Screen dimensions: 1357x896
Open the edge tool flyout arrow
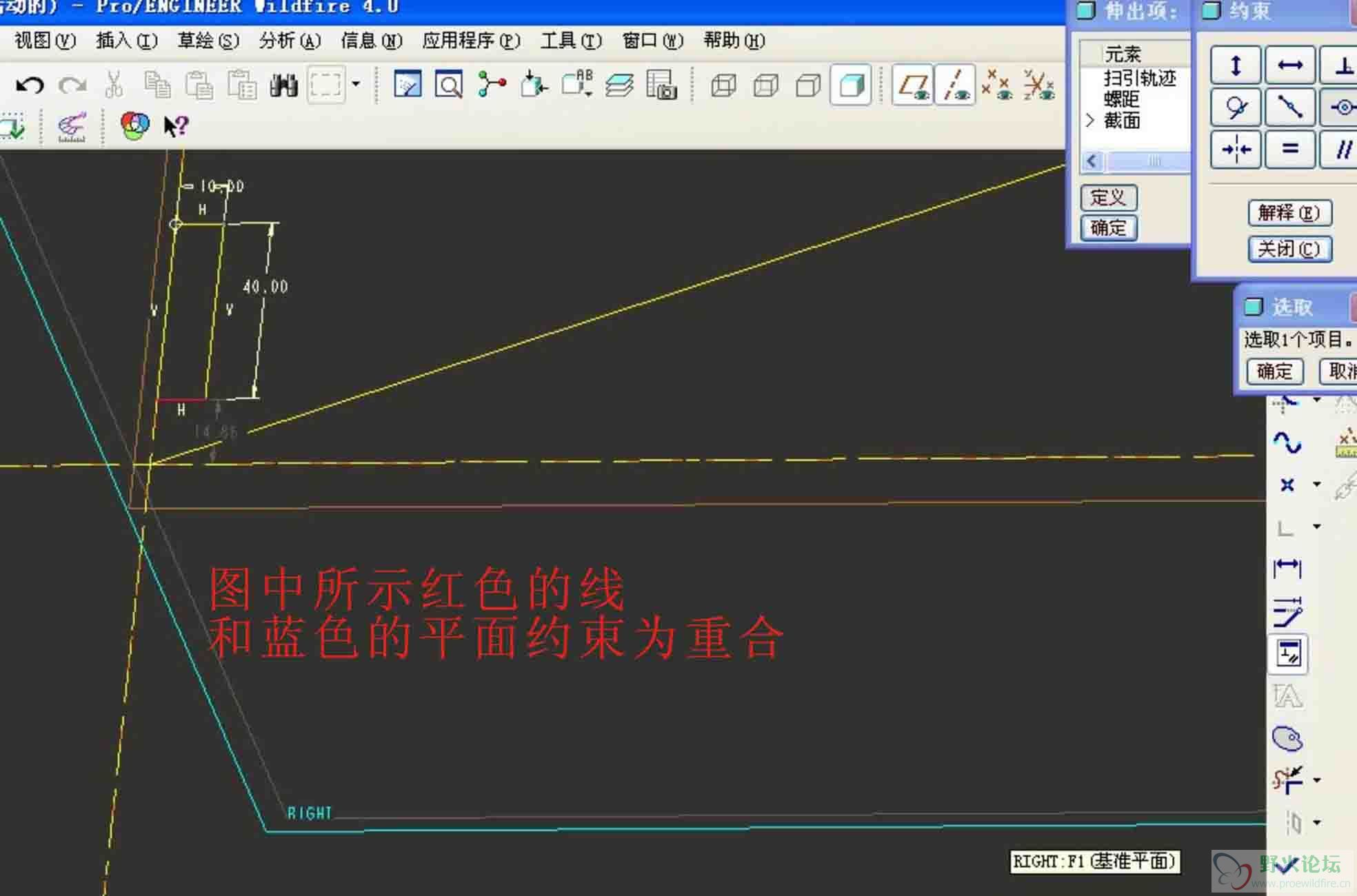1317,527
